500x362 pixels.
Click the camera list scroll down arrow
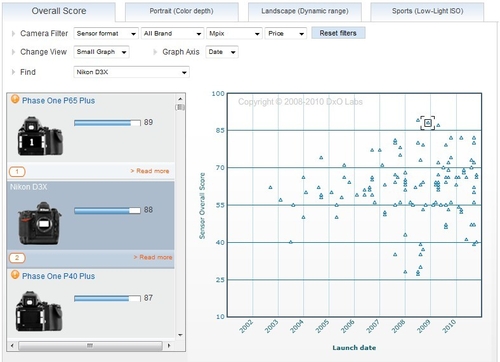click(x=180, y=335)
